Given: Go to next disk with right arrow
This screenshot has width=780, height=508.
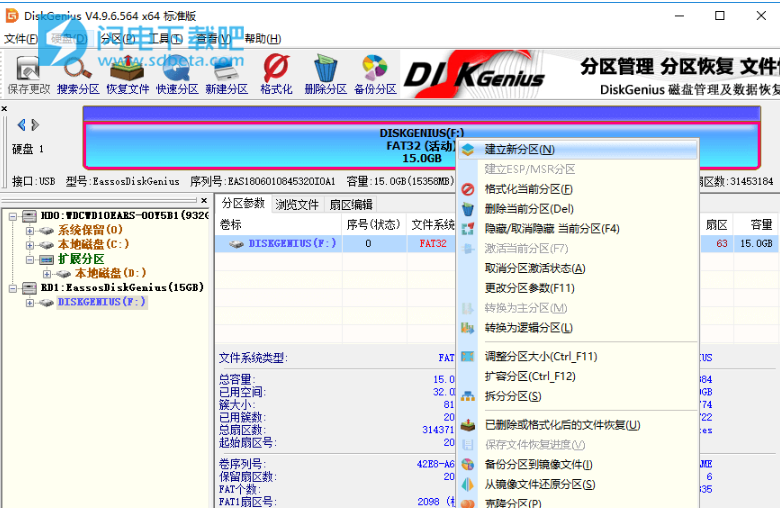Looking at the screenshot, I should pyautogui.click(x=35, y=125).
